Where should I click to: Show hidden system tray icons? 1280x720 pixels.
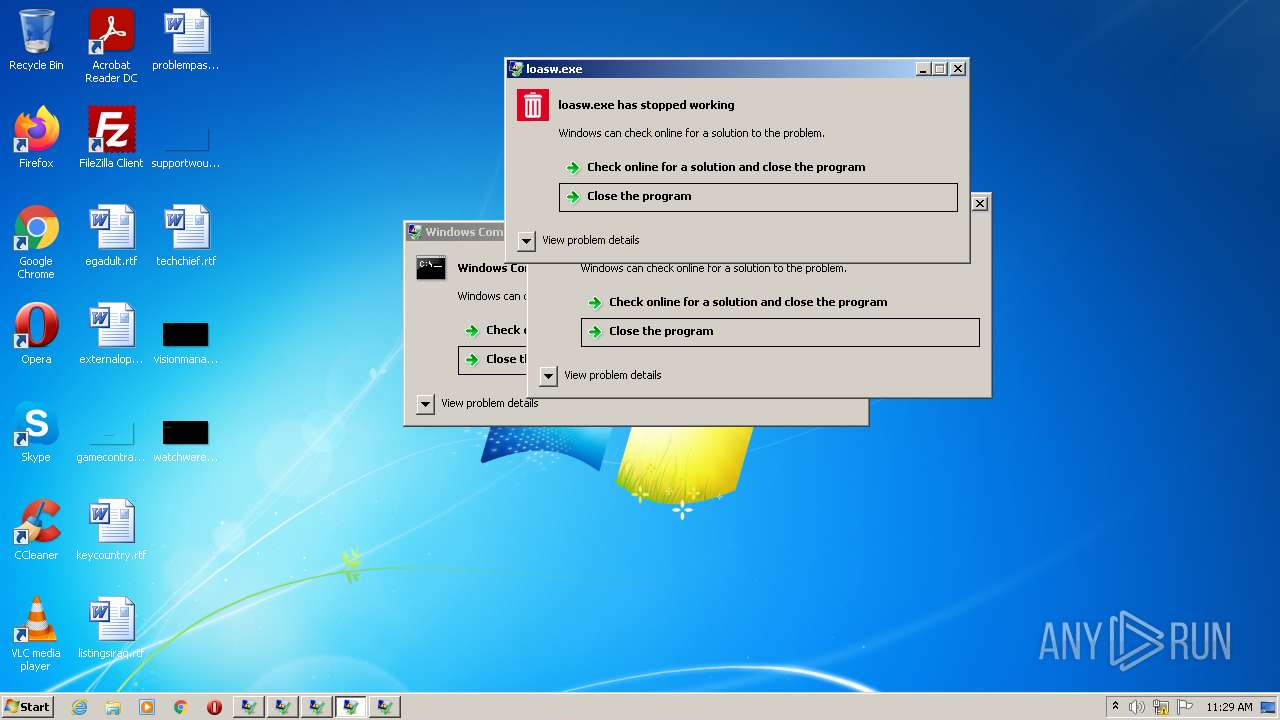coord(1116,707)
